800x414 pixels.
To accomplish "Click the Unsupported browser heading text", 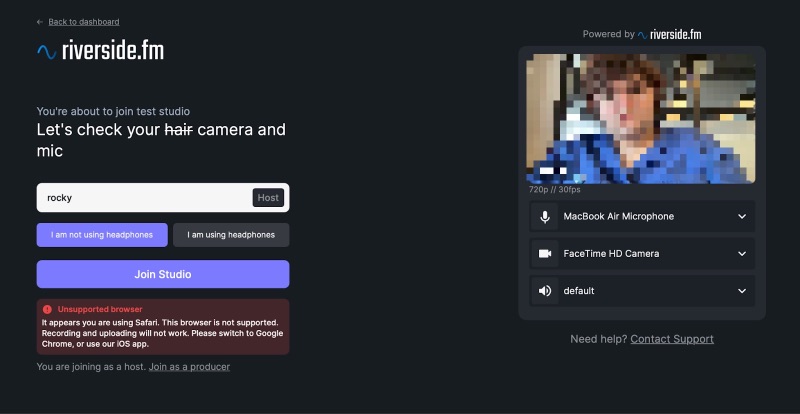I will [100, 309].
